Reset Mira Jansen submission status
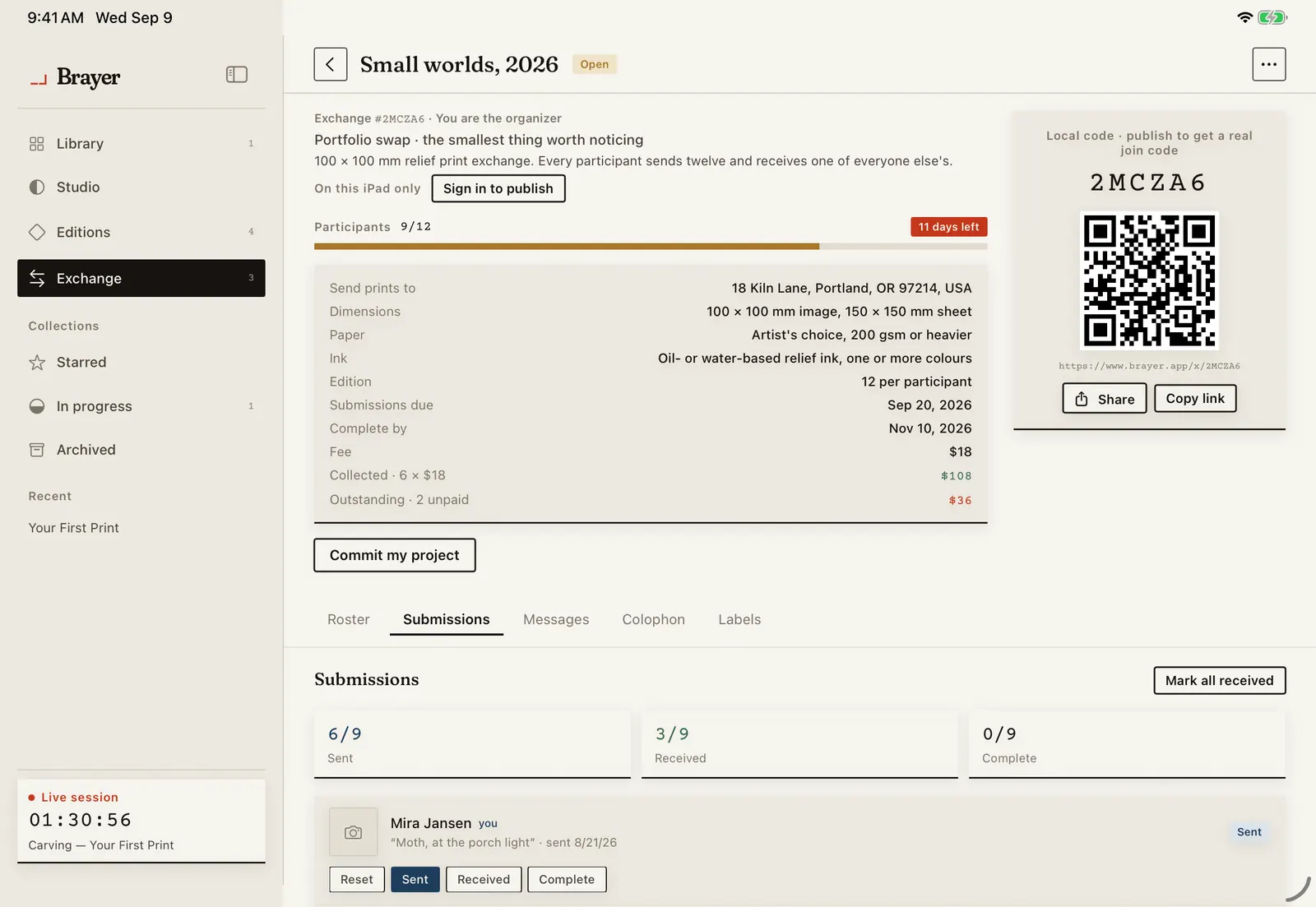The height and width of the screenshot is (907, 1316). point(357,879)
